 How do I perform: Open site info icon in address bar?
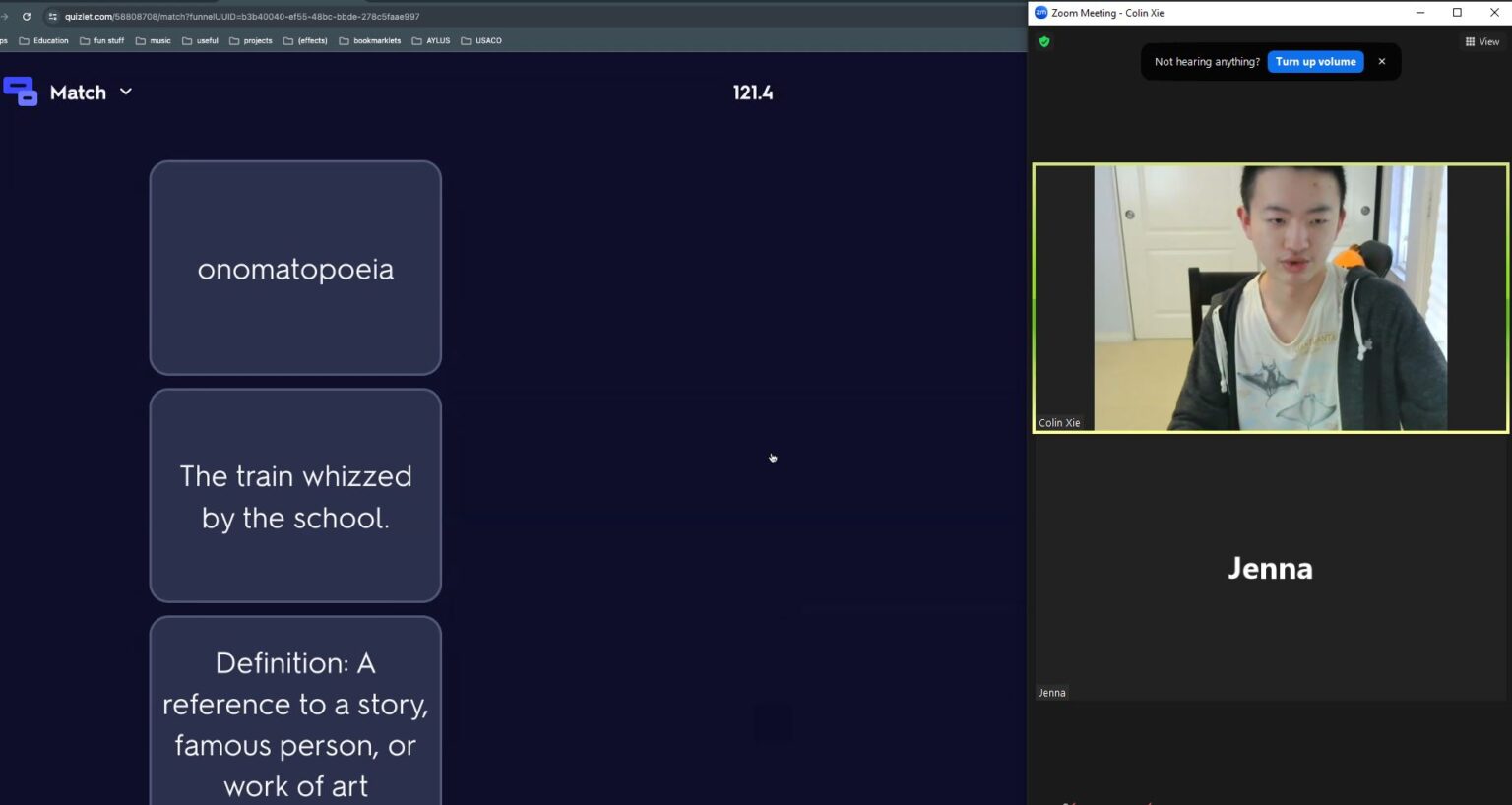tap(53, 17)
